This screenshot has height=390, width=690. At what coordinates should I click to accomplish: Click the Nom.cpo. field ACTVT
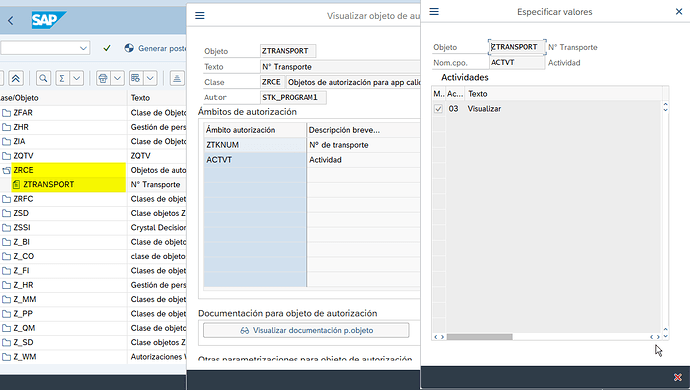point(517,63)
